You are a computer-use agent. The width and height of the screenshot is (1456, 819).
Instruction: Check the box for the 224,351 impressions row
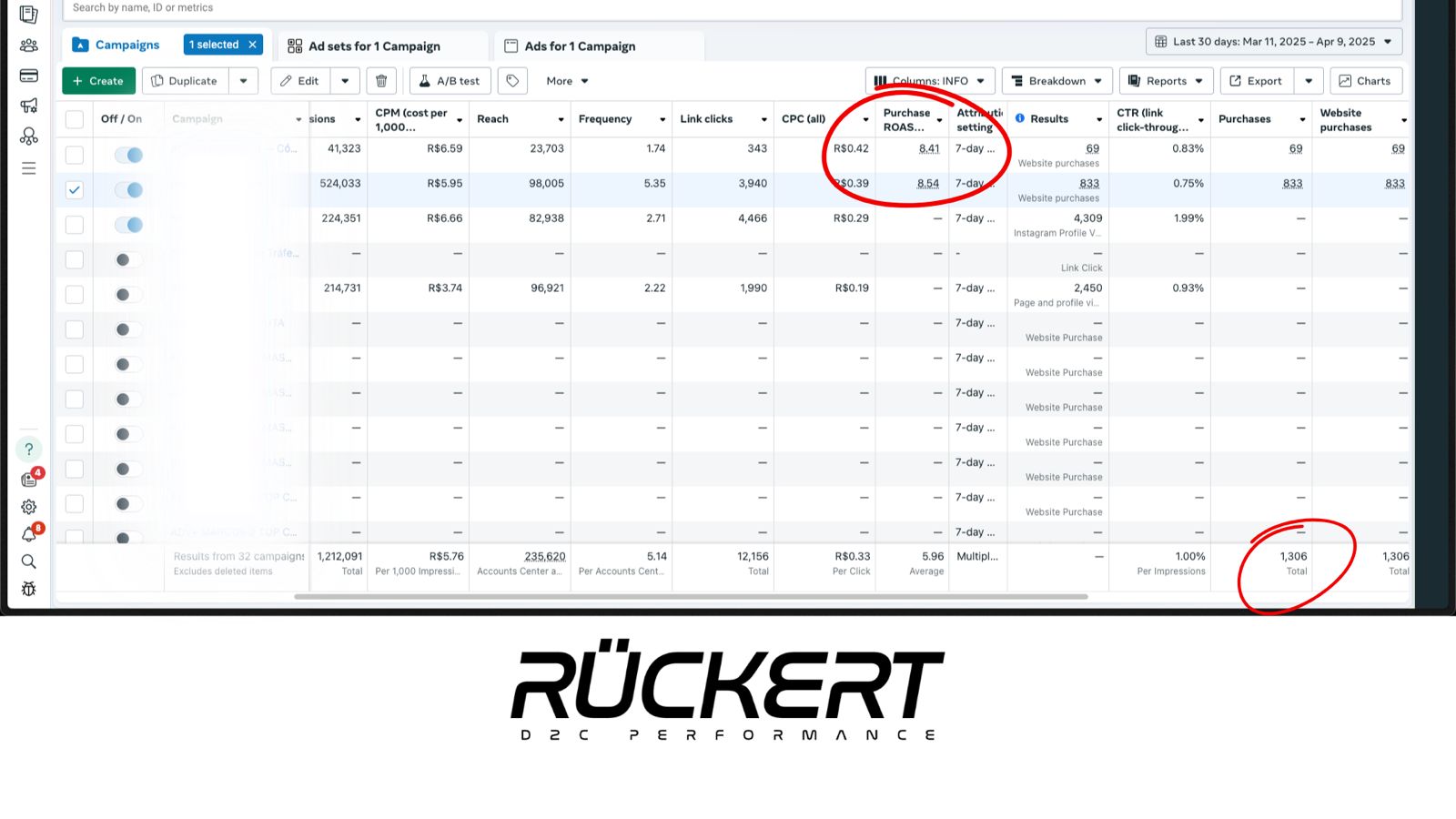tap(75, 225)
